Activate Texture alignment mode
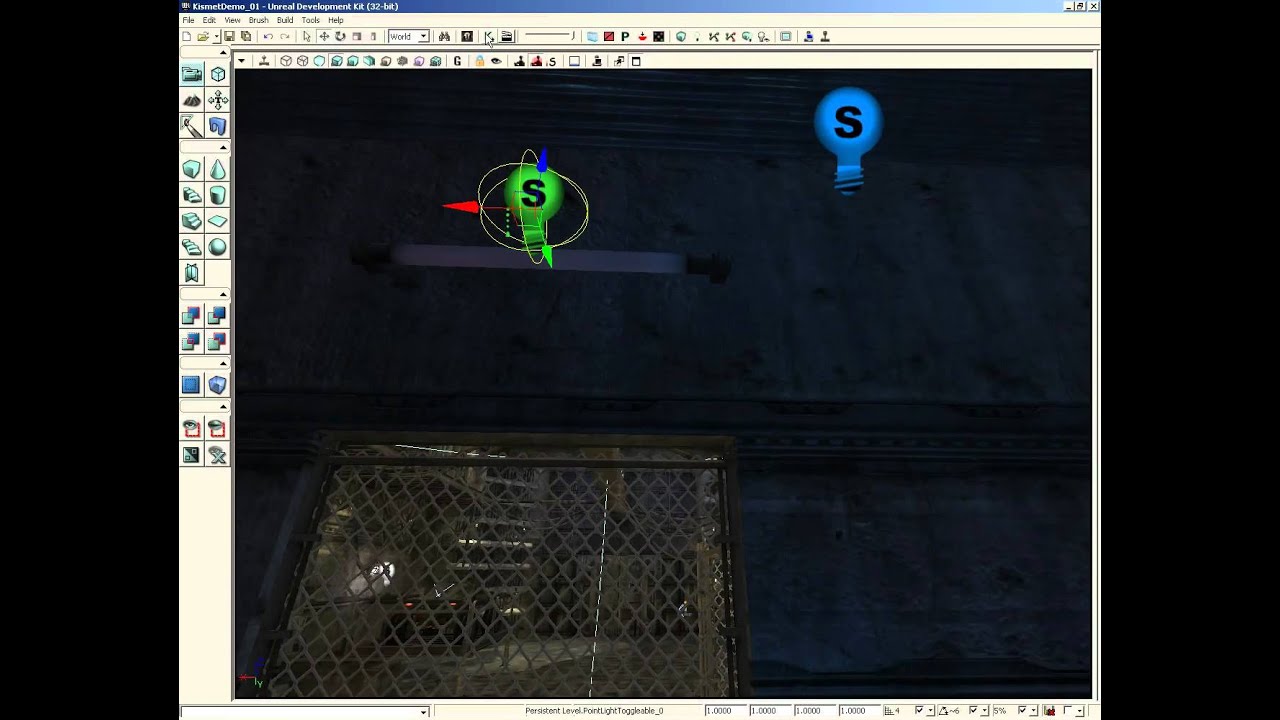 (x=217, y=100)
